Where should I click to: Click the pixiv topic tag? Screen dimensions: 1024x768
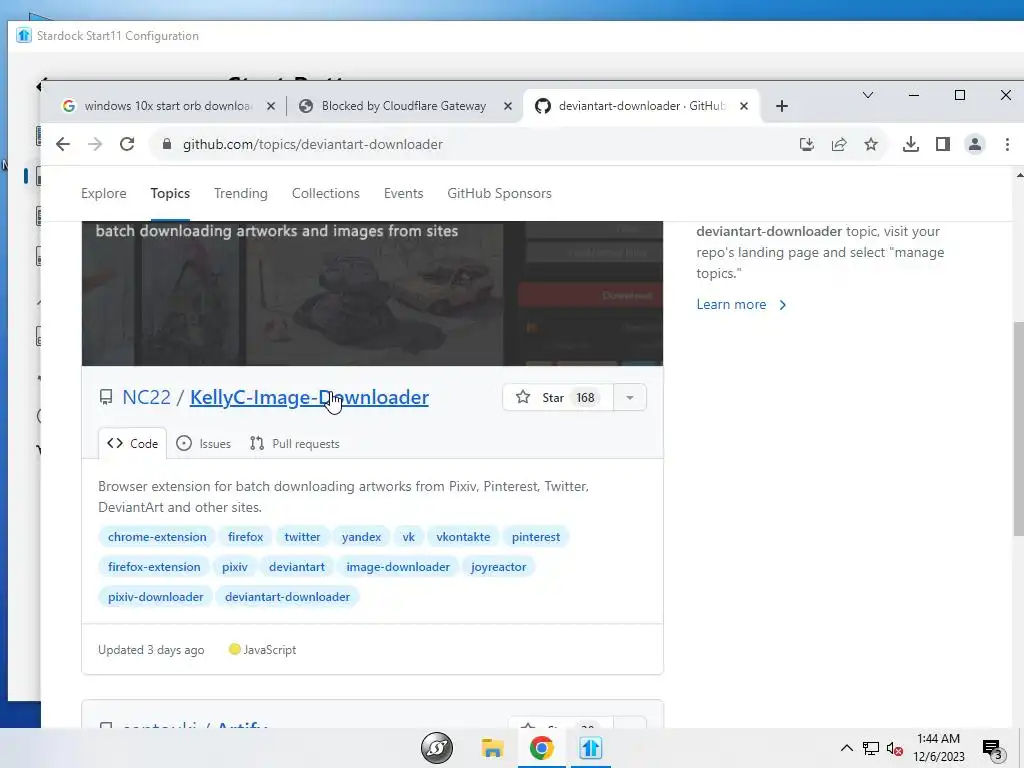(x=234, y=567)
